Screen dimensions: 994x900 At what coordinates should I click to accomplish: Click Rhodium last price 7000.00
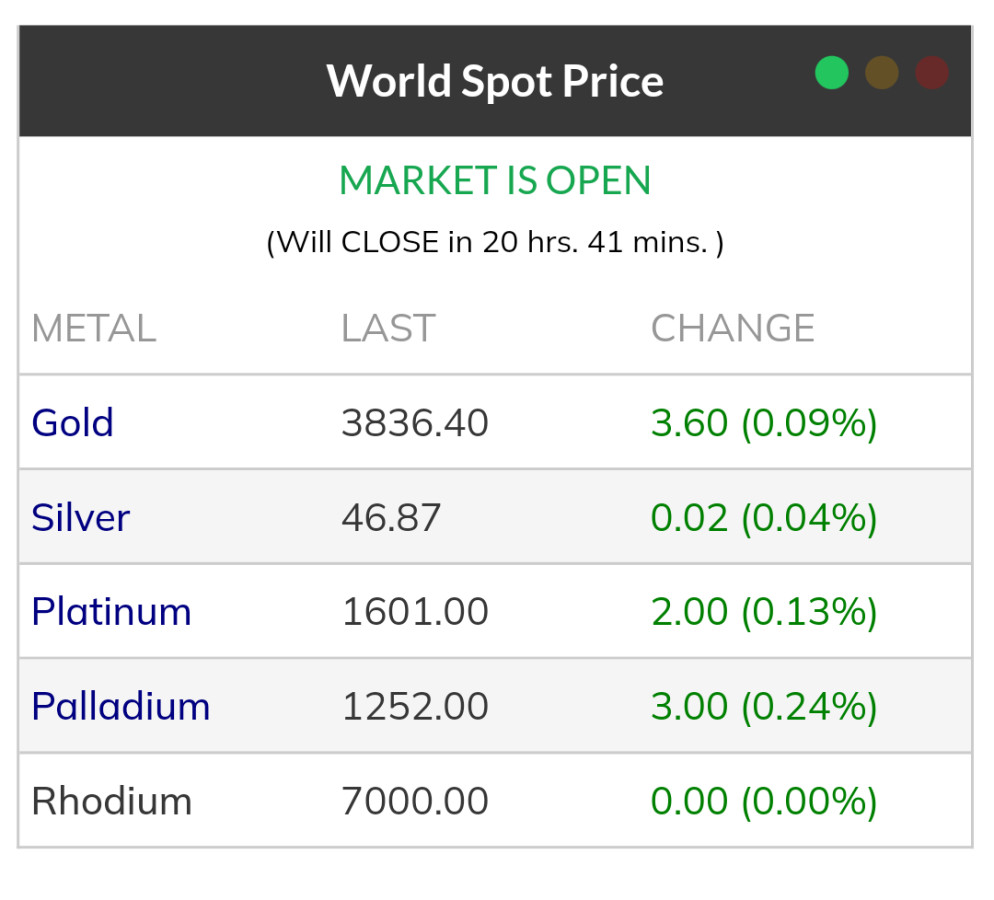tap(414, 801)
